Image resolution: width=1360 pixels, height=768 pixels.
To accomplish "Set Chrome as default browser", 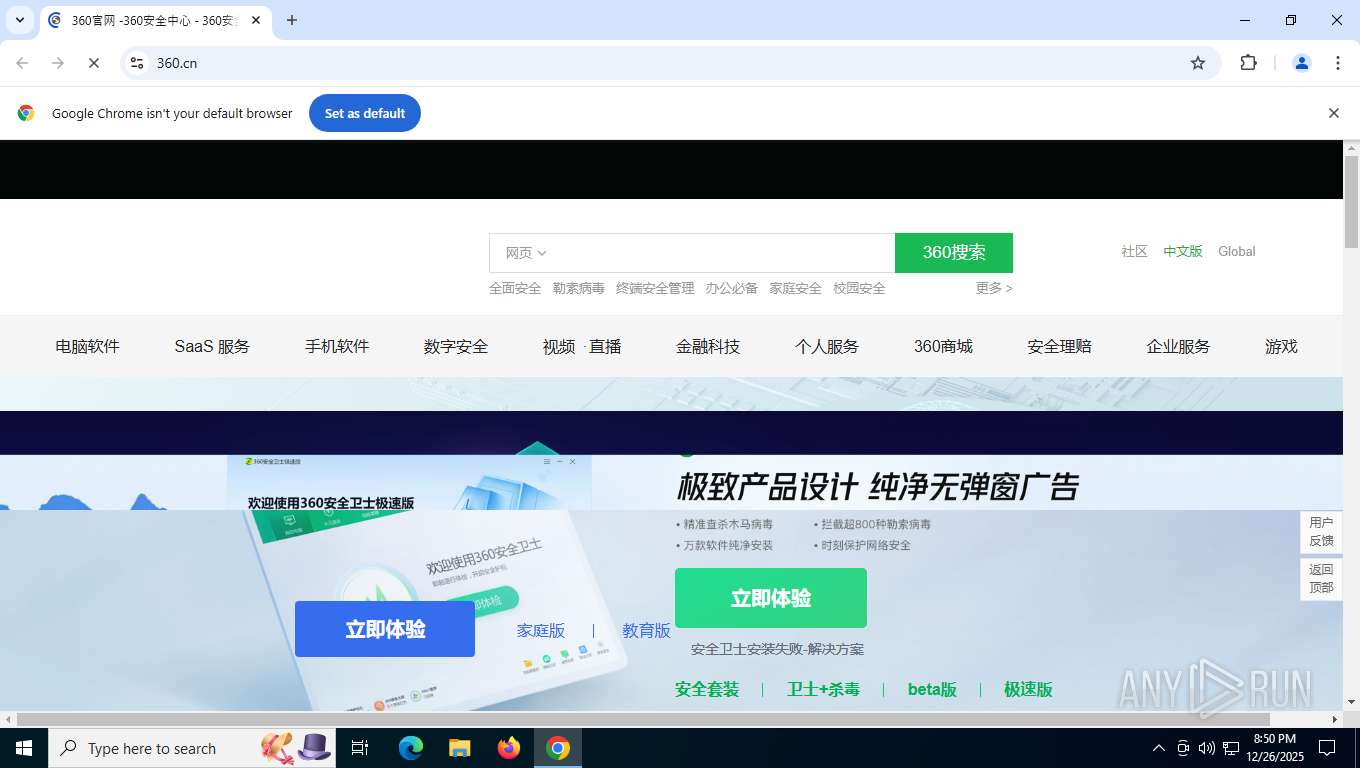I will click(365, 113).
